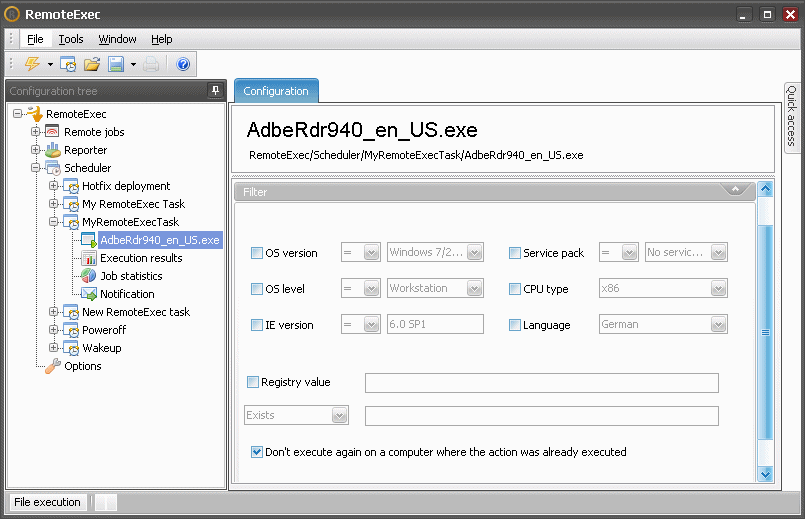Select Hotfix deployment in the tree

(126, 186)
